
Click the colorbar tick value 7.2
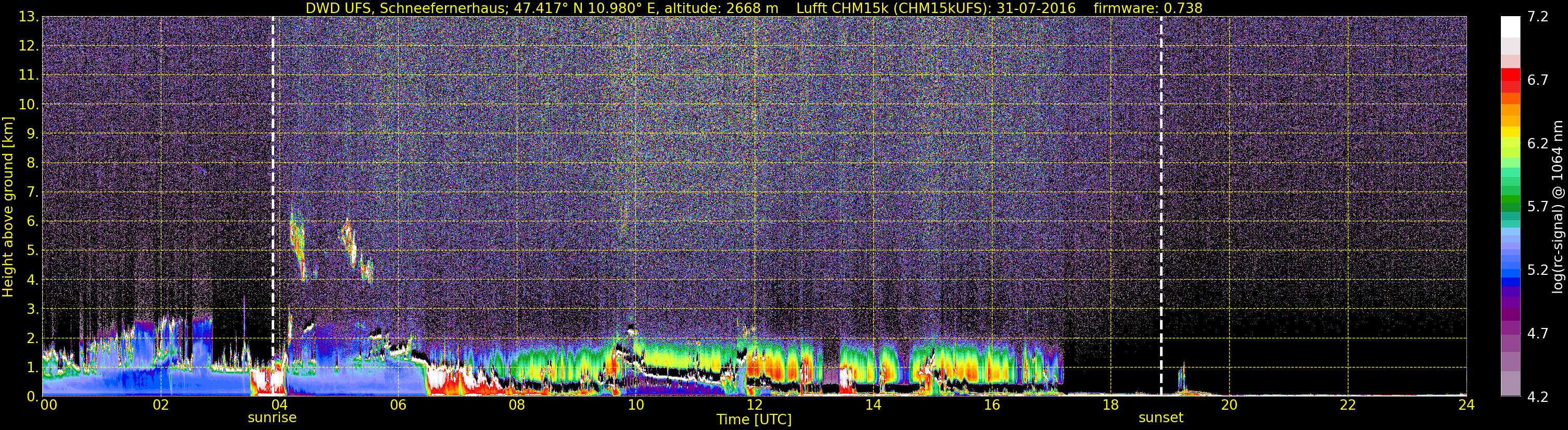coord(1538,17)
